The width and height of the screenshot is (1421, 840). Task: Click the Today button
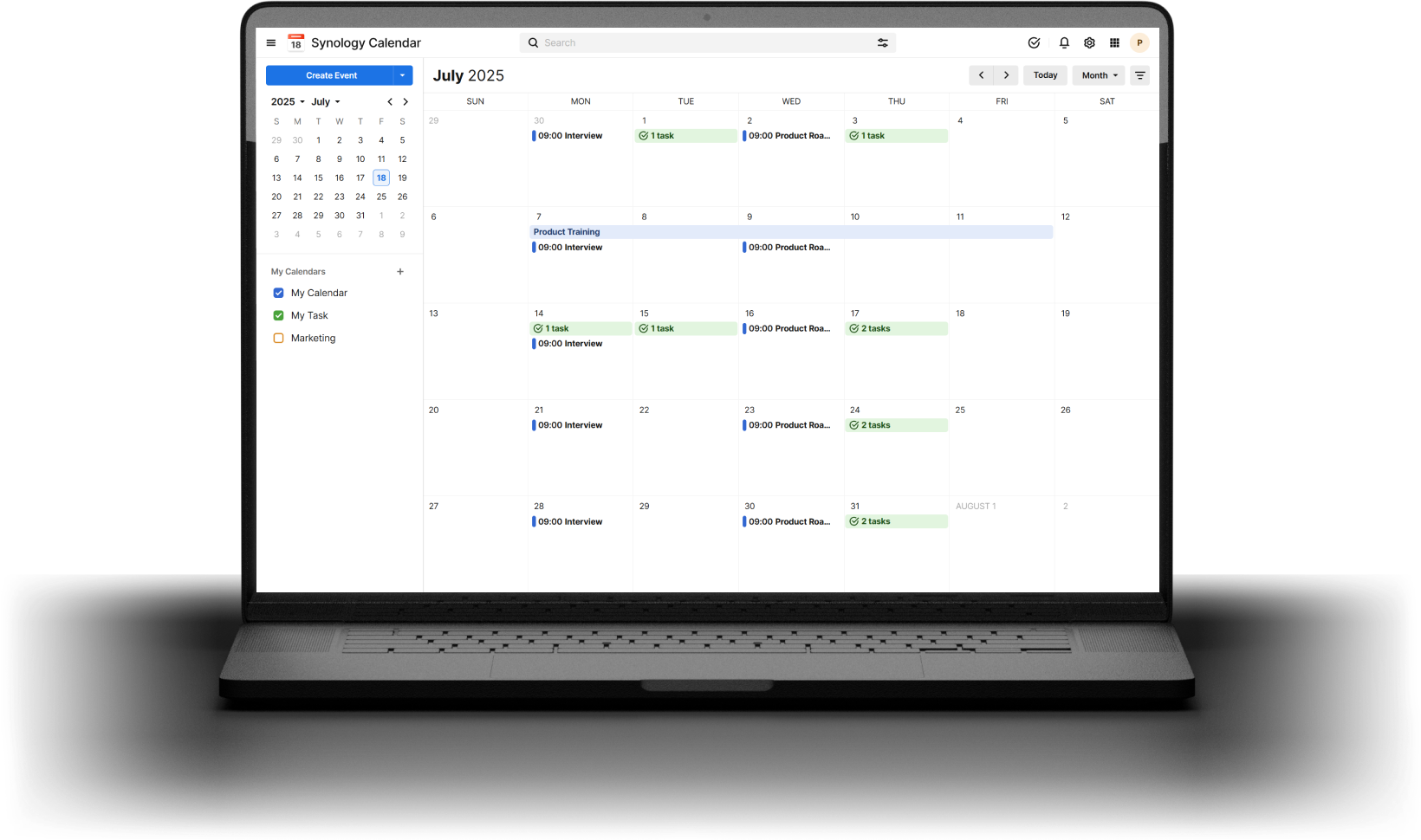[1045, 75]
